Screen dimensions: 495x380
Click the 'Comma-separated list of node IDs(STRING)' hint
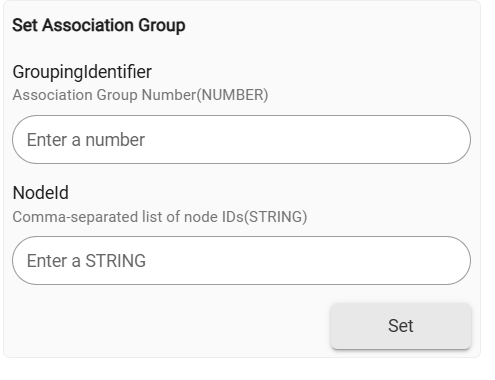pyautogui.click(x=160, y=217)
